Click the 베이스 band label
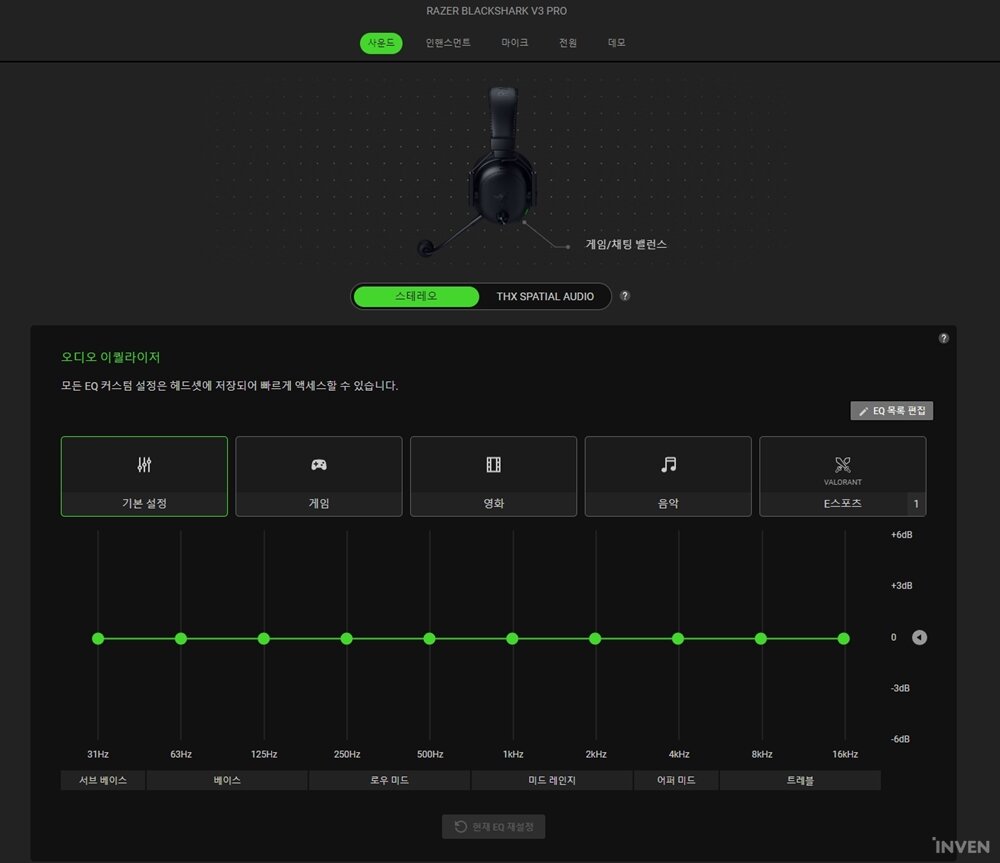This screenshot has height=863, width=1000. (227, 780)
